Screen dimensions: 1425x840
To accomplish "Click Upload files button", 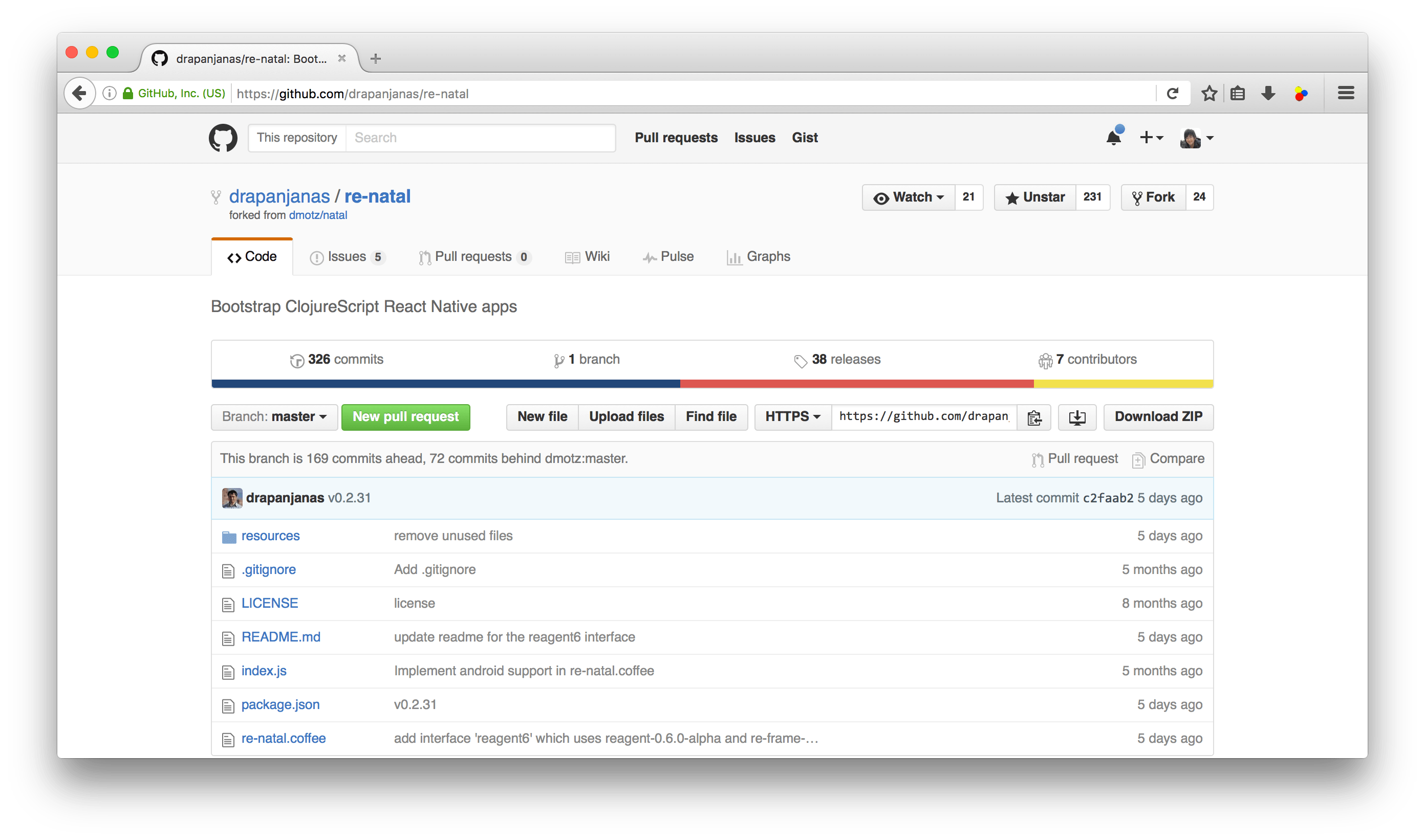I will [627, 417].
